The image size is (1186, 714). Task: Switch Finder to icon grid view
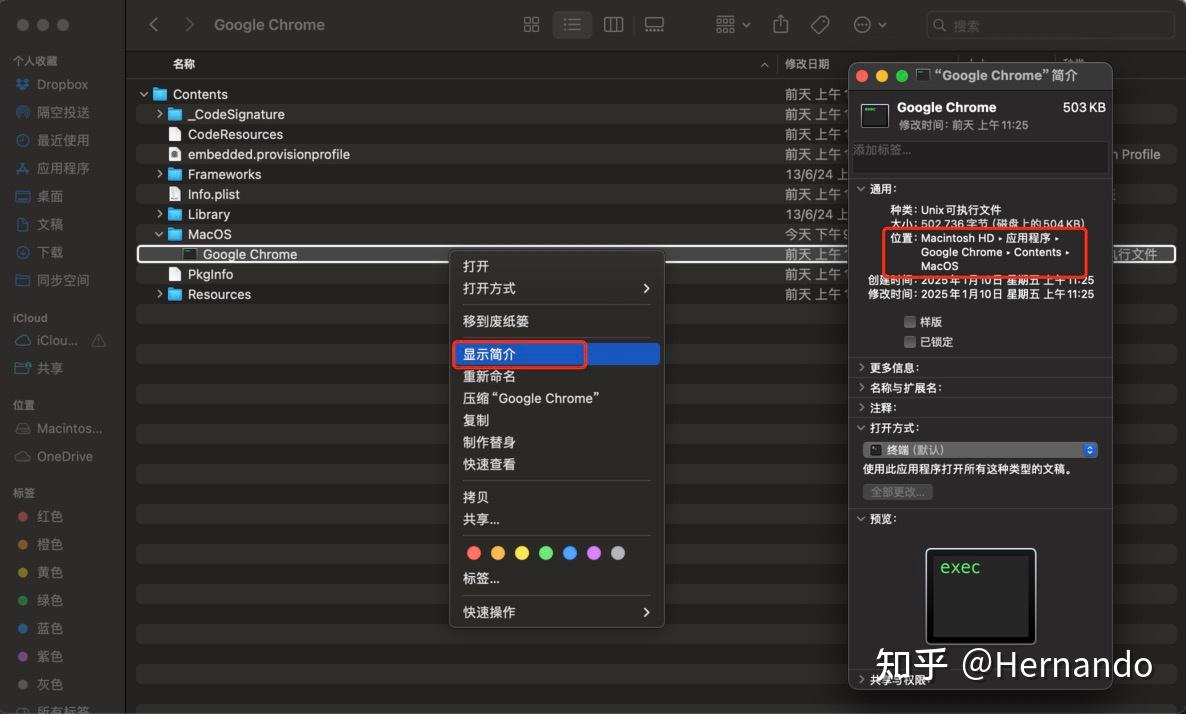coord(532,25)
